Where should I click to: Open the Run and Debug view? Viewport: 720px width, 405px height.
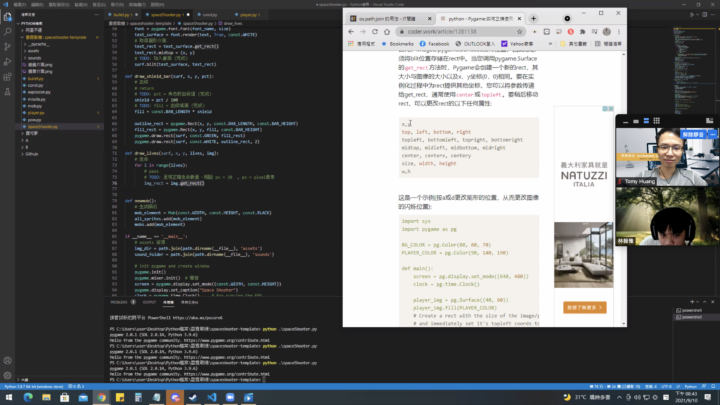pos(6,63)
